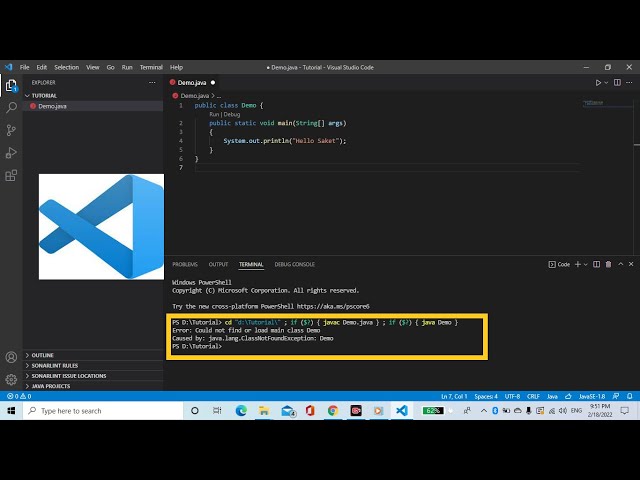Open the Run menu

click(x=127, y=67)
